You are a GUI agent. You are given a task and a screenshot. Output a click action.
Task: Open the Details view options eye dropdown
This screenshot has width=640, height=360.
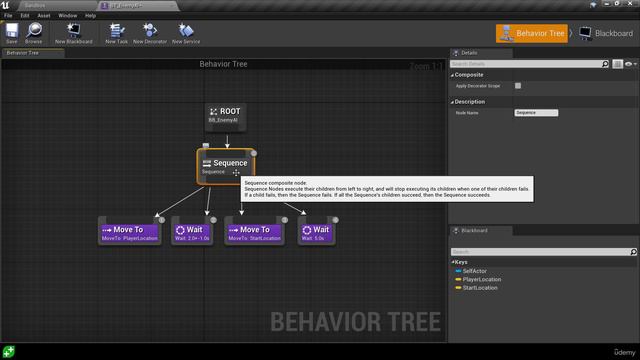click(630, 64)
